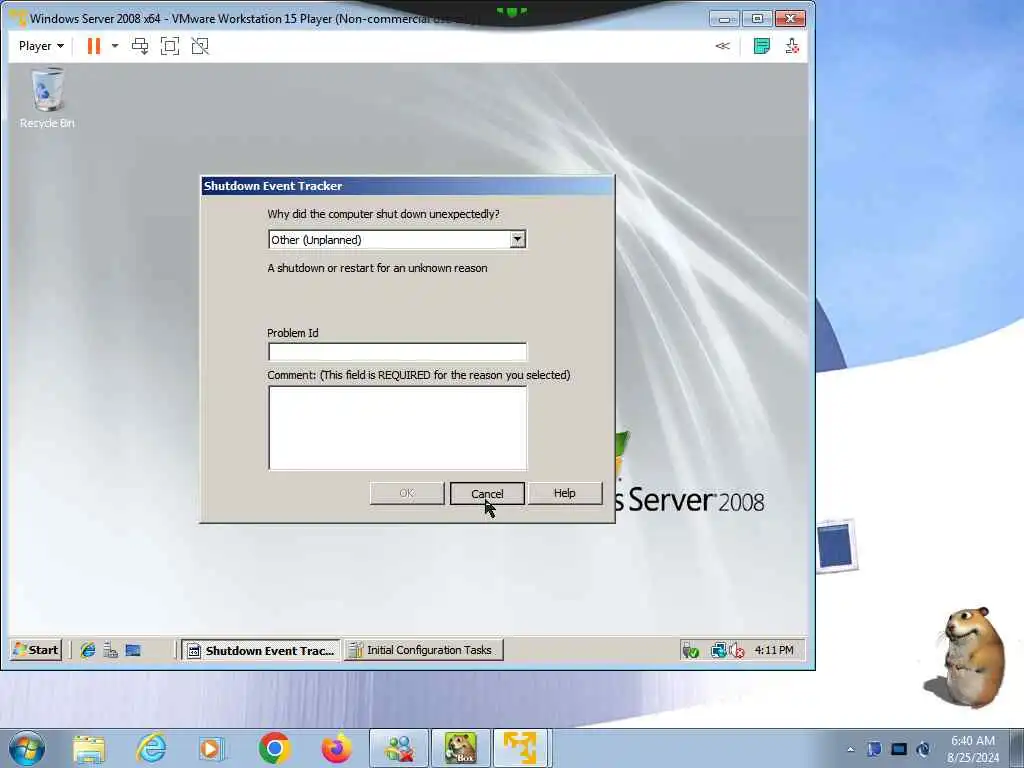Open Windows Explorer from host taskbar
Viewport: 1024px width, 768px height.
pyautogui.click(x=89, y=748)
